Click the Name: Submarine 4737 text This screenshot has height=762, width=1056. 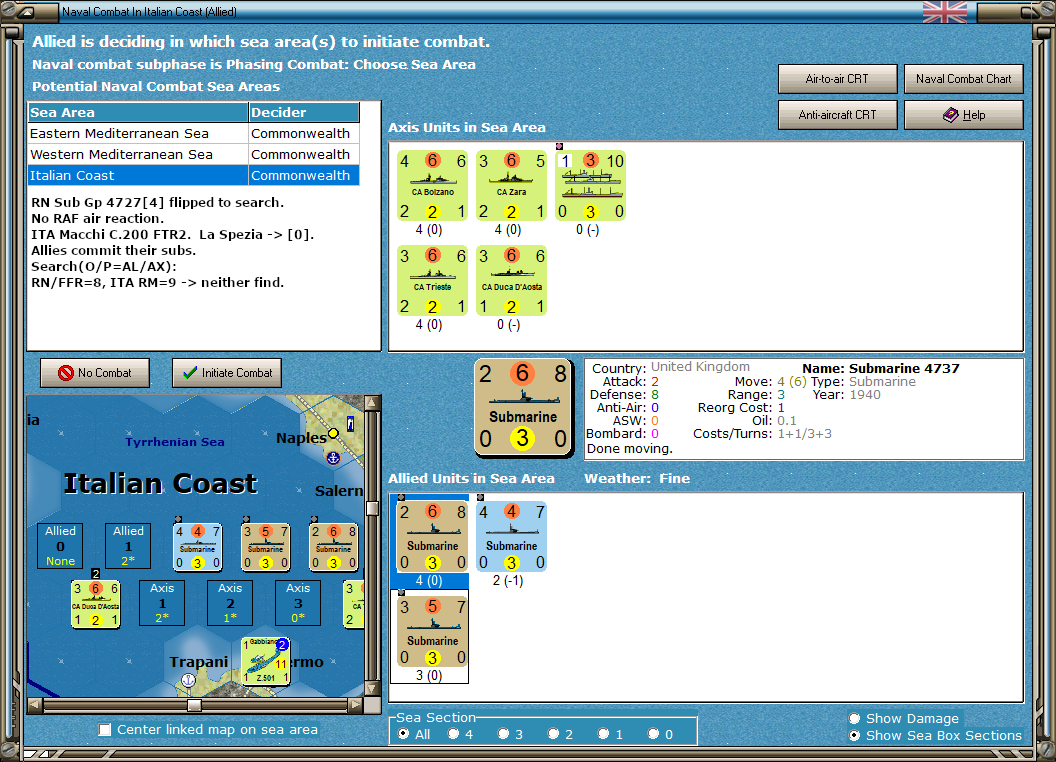(880, 369)
